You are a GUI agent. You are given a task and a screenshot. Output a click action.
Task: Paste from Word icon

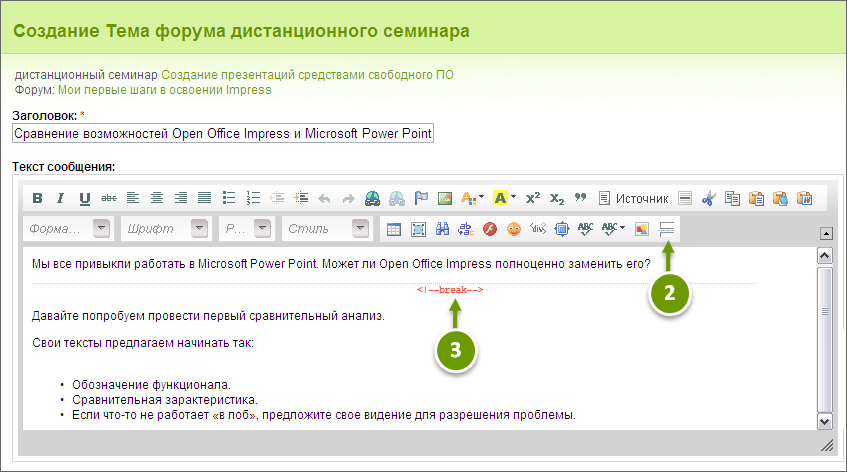[x=805, y=198]
